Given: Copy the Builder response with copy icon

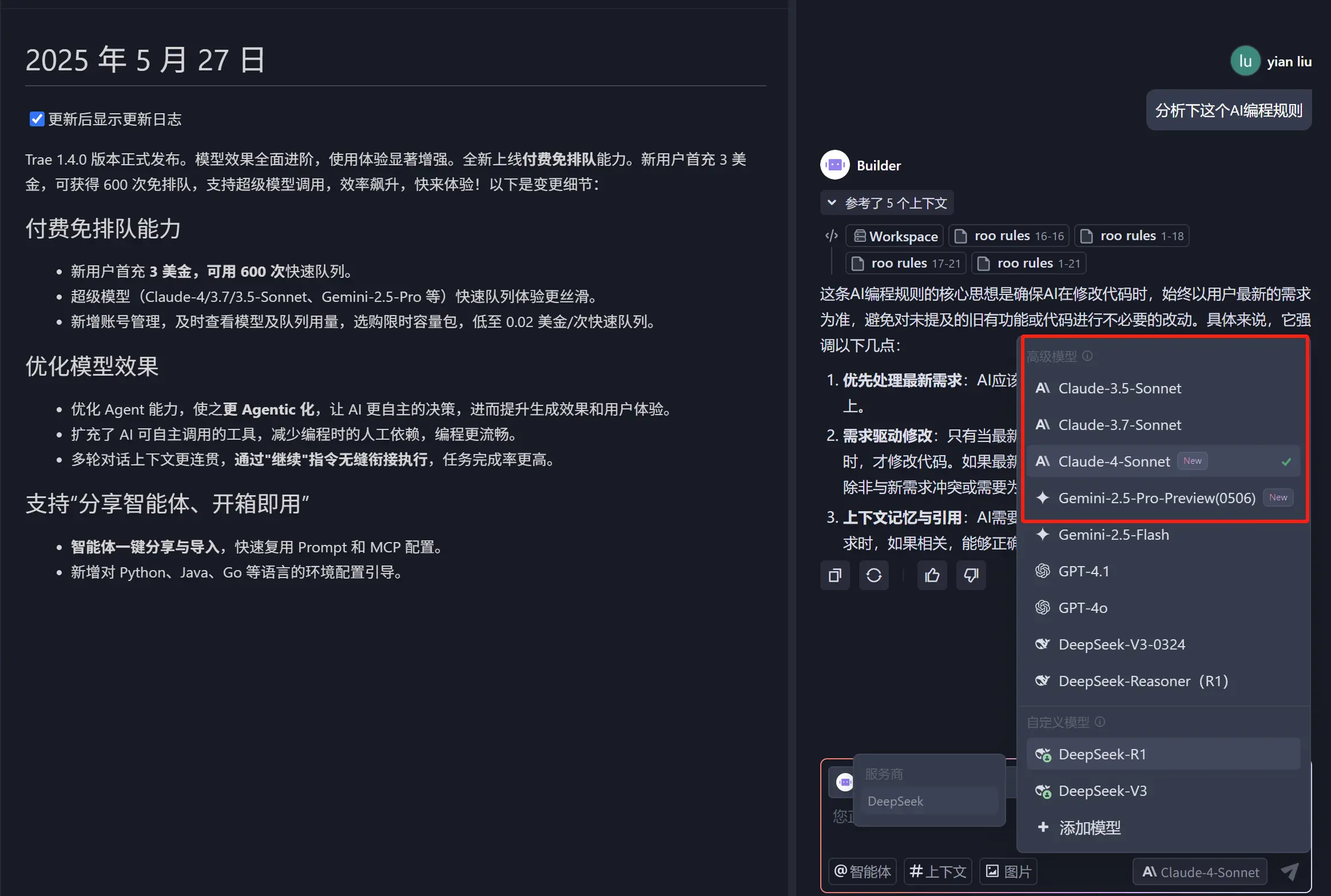Looking at the screenshot, I should 835,575.
